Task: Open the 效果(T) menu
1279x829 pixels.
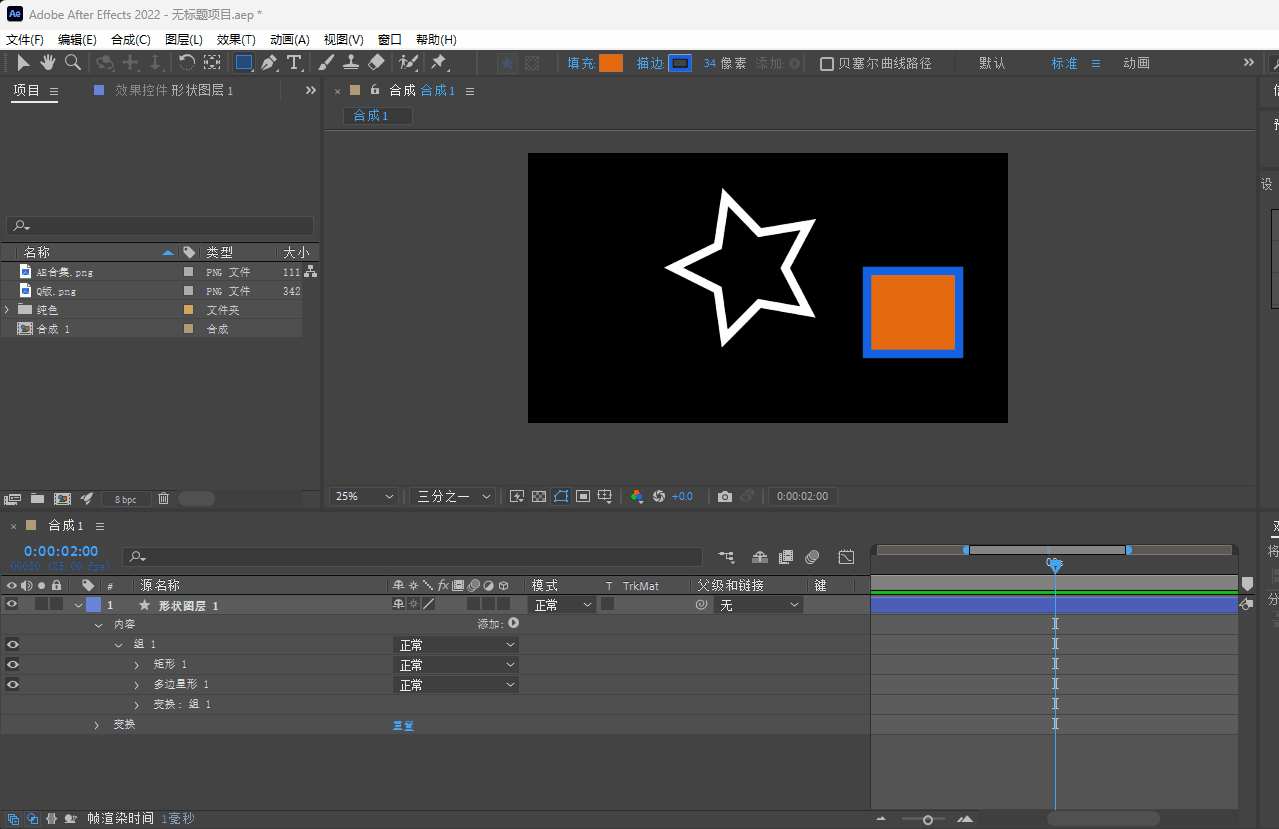Action: pos(236,40)
